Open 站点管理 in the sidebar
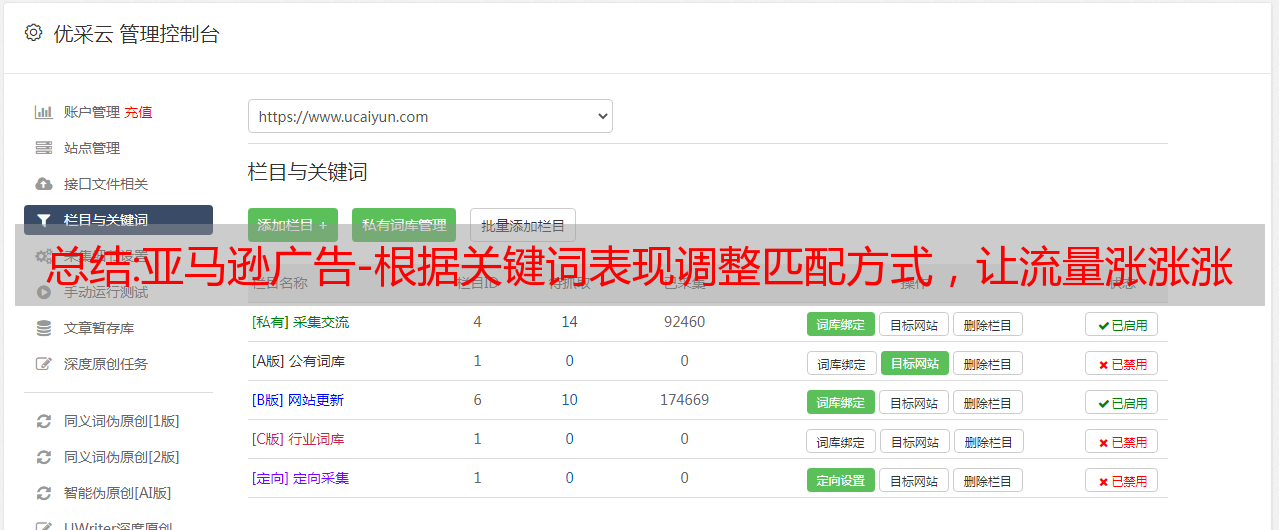The height and width of the screenshot is (530, 1279). click(92, 148)
